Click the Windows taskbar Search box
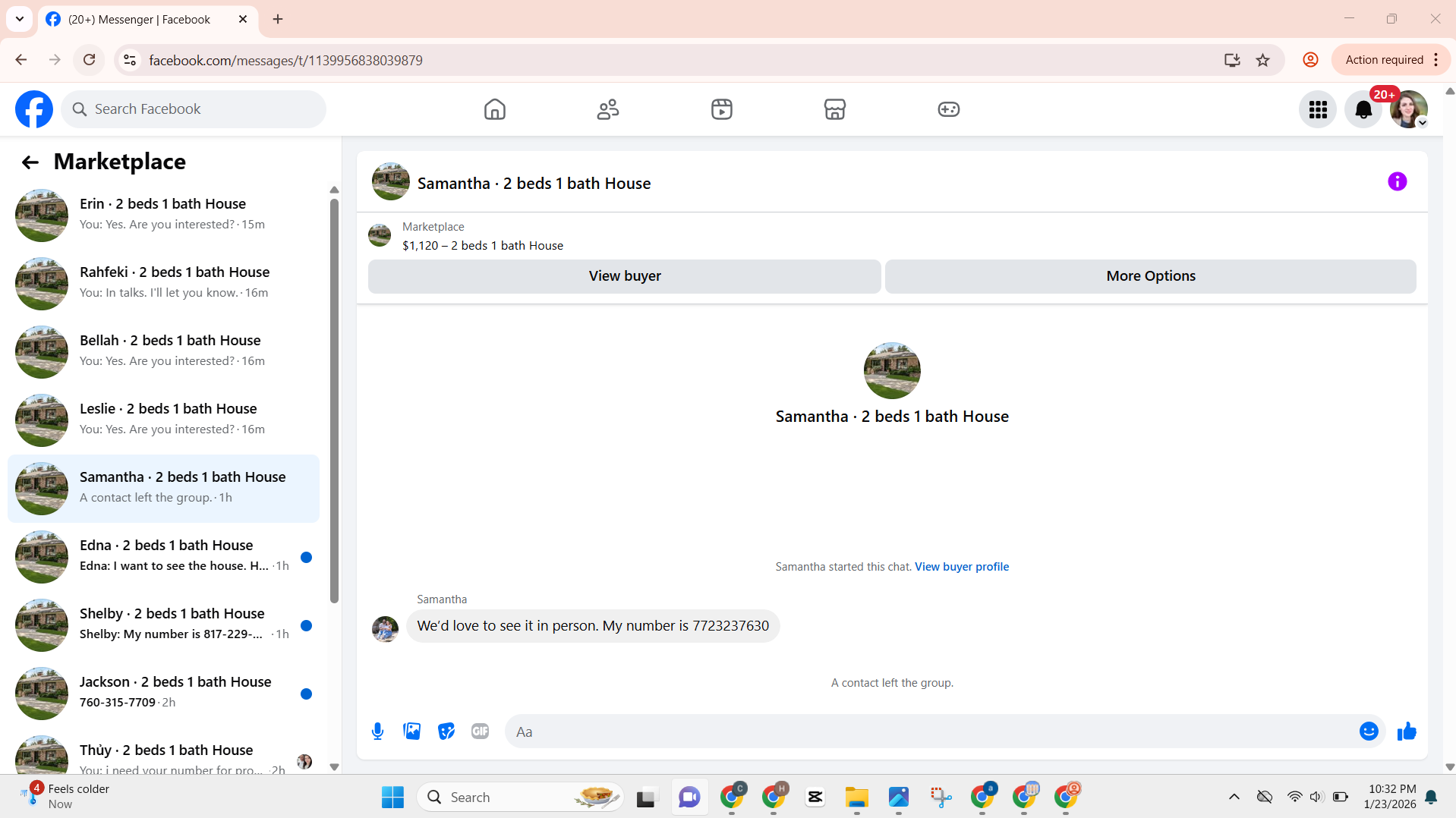Screen dimensions: 1456x818 pyautogui.click(x=521, y=798)
